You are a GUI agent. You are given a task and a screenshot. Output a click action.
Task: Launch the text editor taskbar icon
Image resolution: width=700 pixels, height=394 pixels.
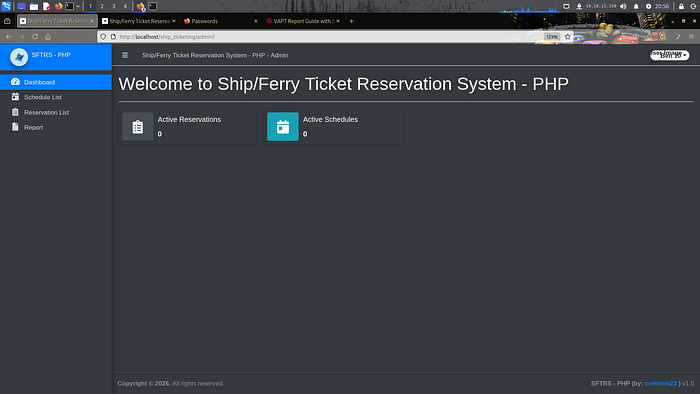(x=46, y=6)
